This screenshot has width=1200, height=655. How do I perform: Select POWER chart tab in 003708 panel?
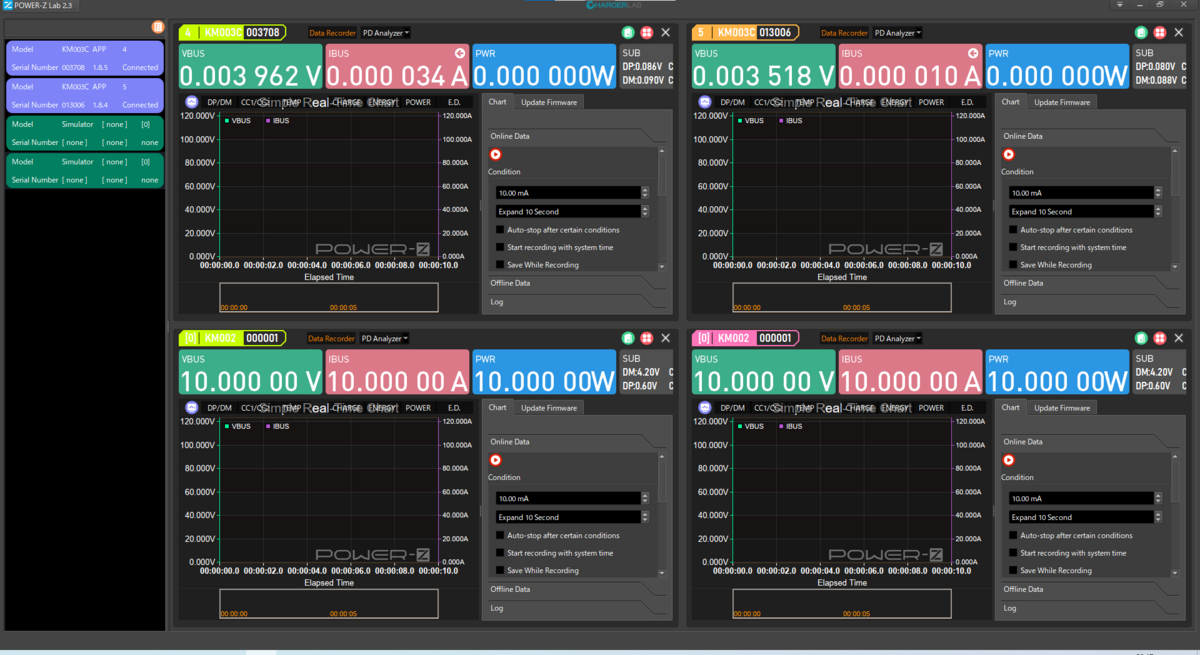pos(418,102)
